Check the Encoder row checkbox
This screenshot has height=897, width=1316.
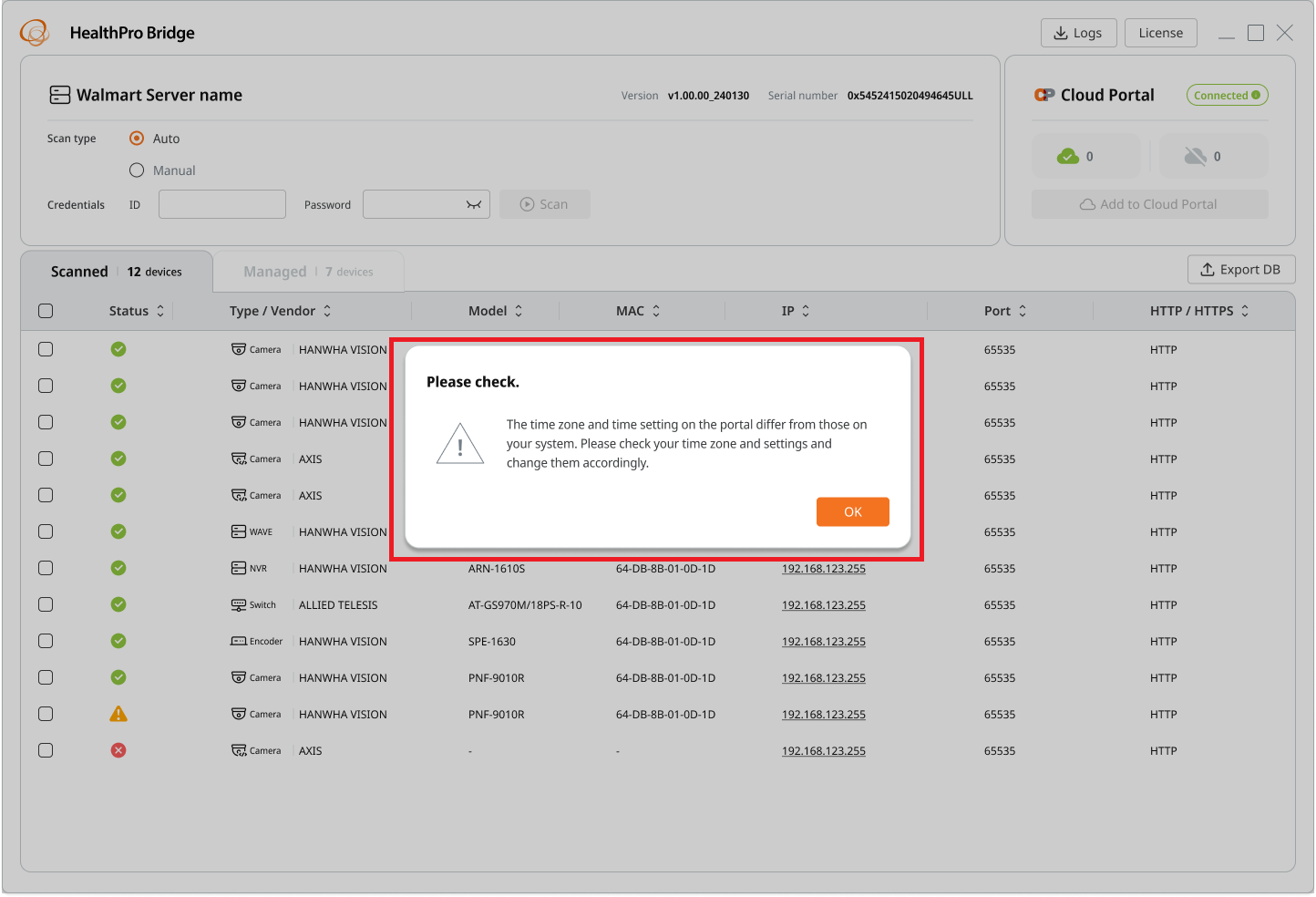[46, 641]
